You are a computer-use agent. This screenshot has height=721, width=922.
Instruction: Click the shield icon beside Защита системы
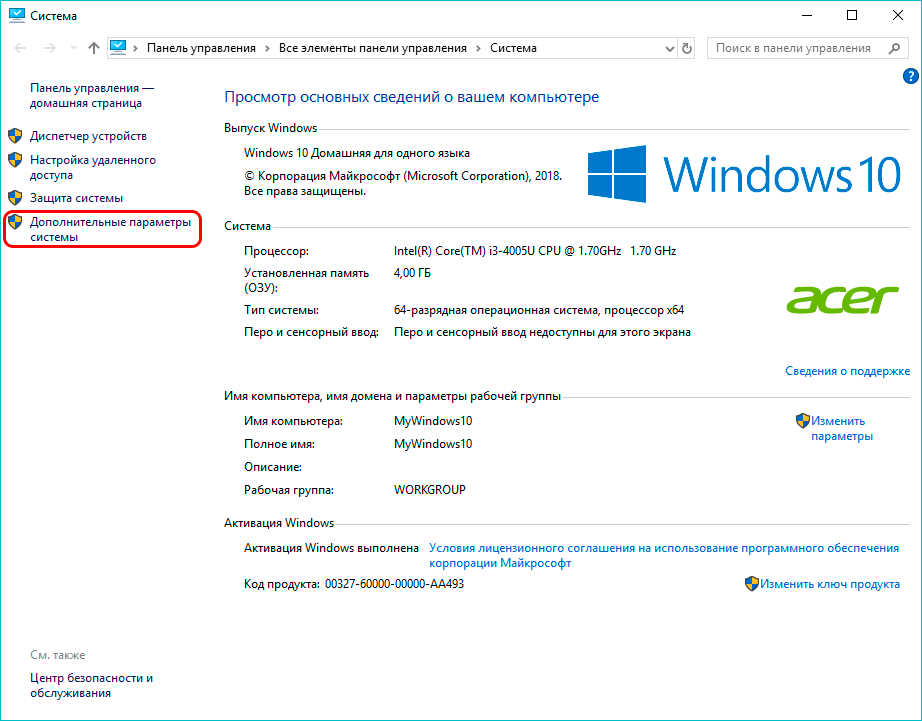(x=15, y=198)
